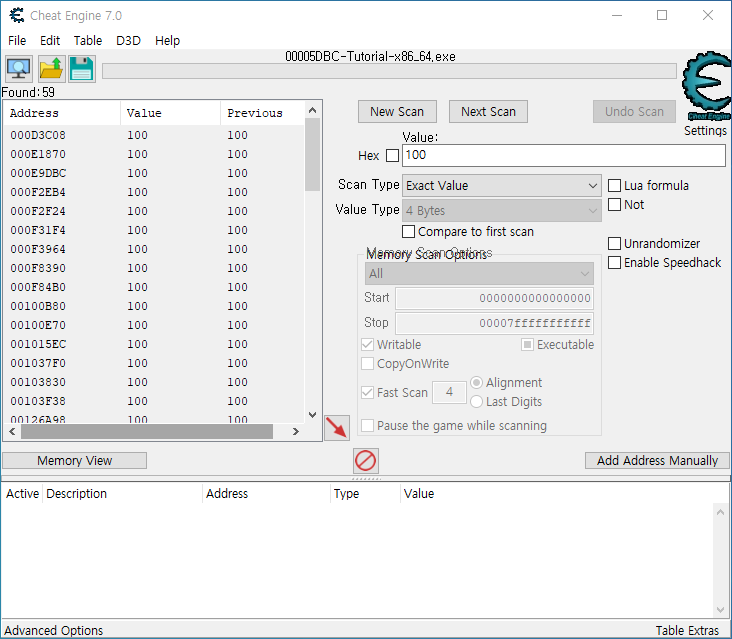Click the results scroll down arrow

pos(313,414)
